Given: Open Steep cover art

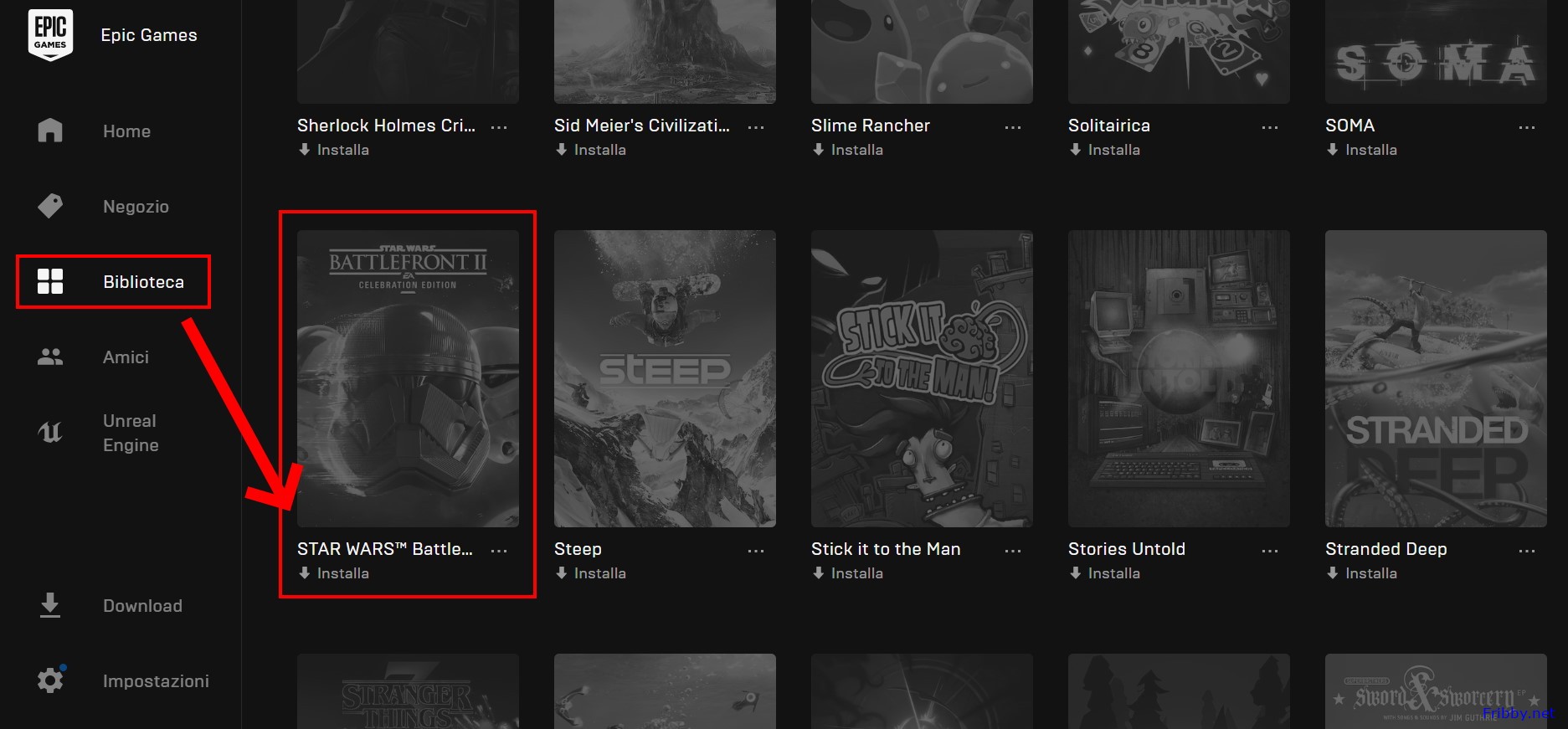Looking at the screenshot, I should point(665,378).
